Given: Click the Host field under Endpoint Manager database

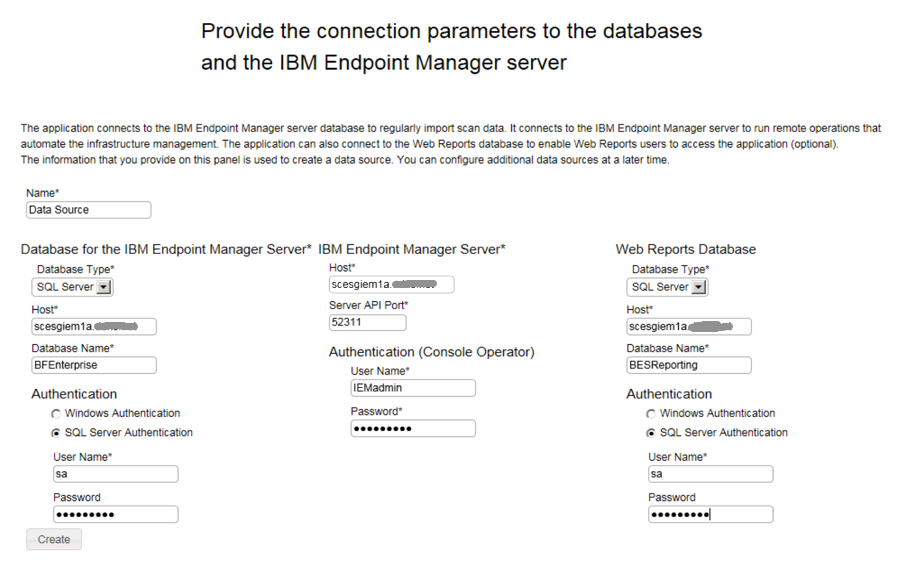Looking at the screenshot, I should pos(94,326).
